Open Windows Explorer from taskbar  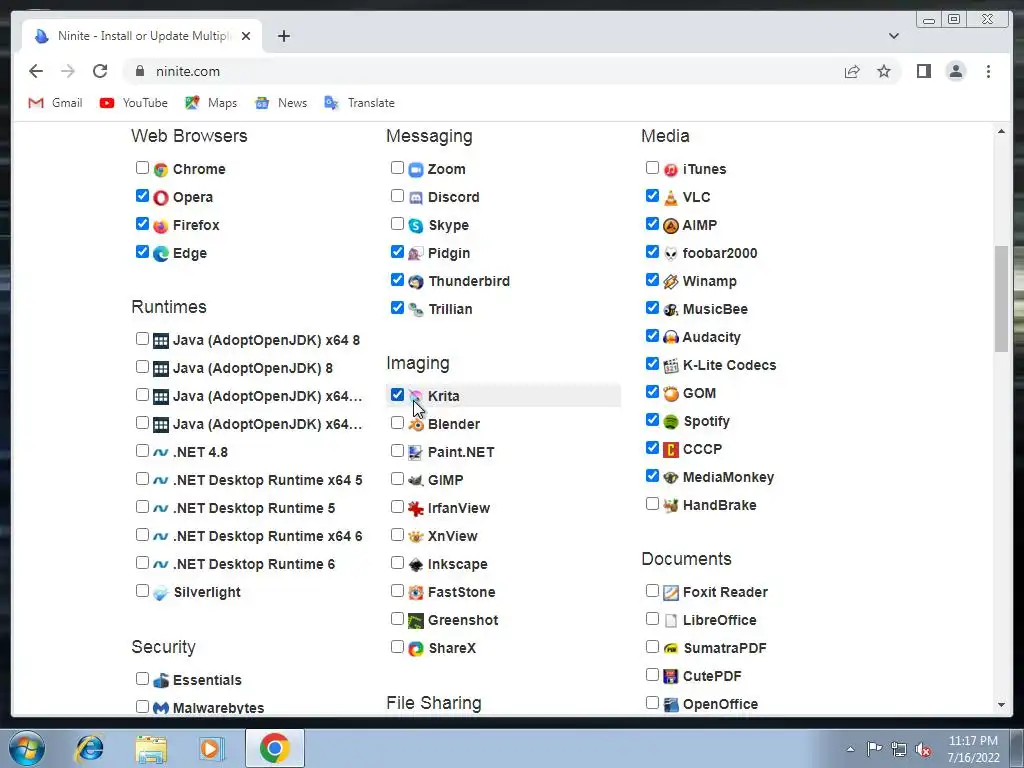(151, 748)
